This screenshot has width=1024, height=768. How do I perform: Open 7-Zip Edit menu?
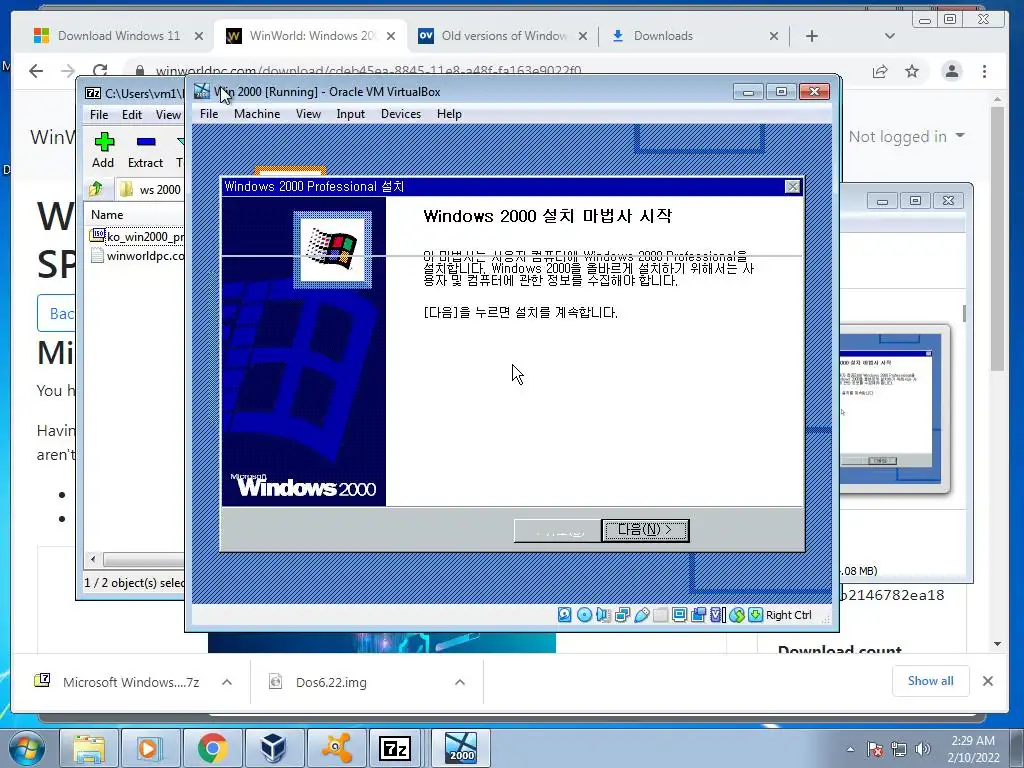coord(131,115)
